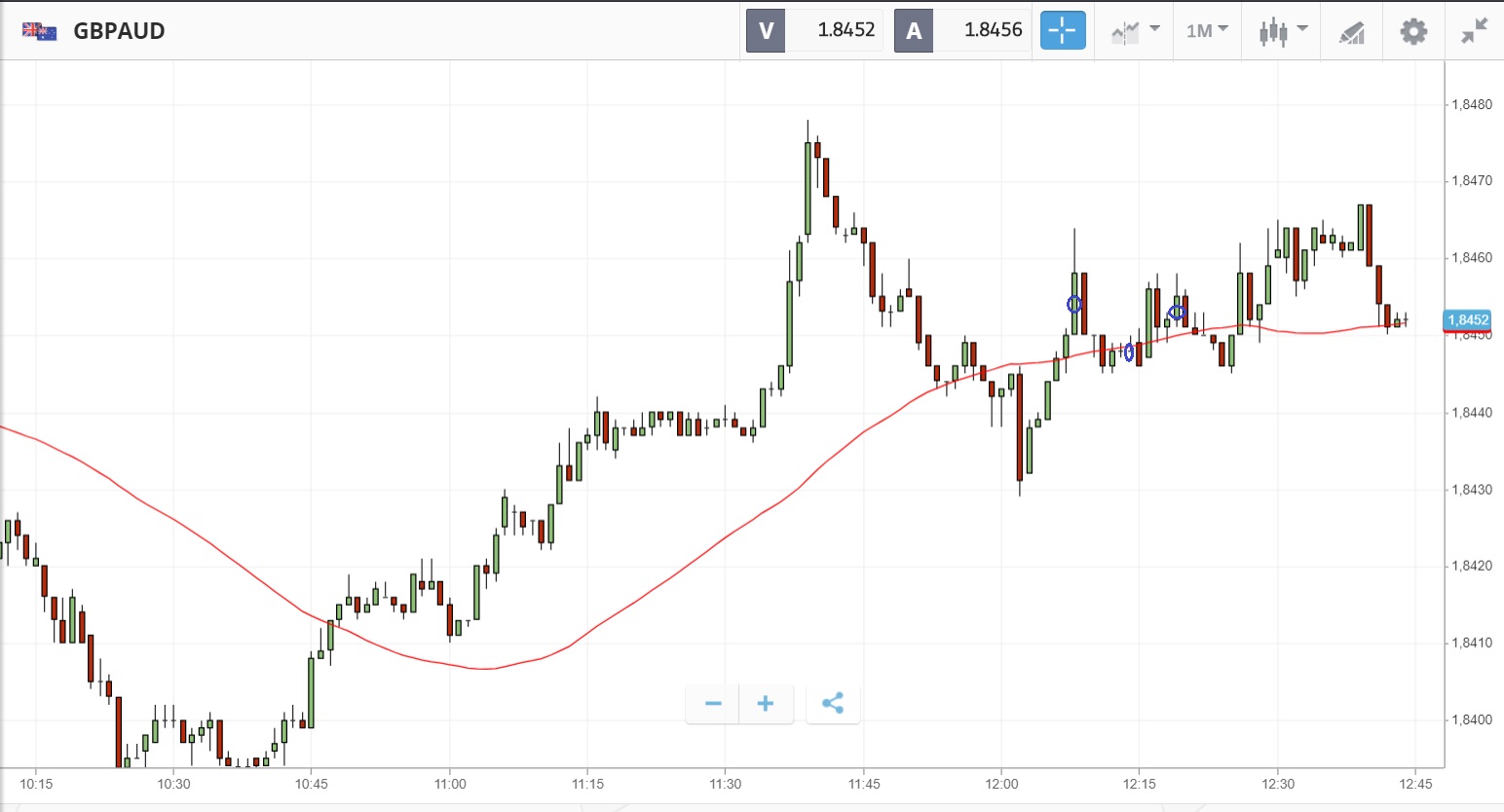Screen dimensions: 1504x812
Task: Zoom in the chart with the plus button
Action: click(766, 704)
